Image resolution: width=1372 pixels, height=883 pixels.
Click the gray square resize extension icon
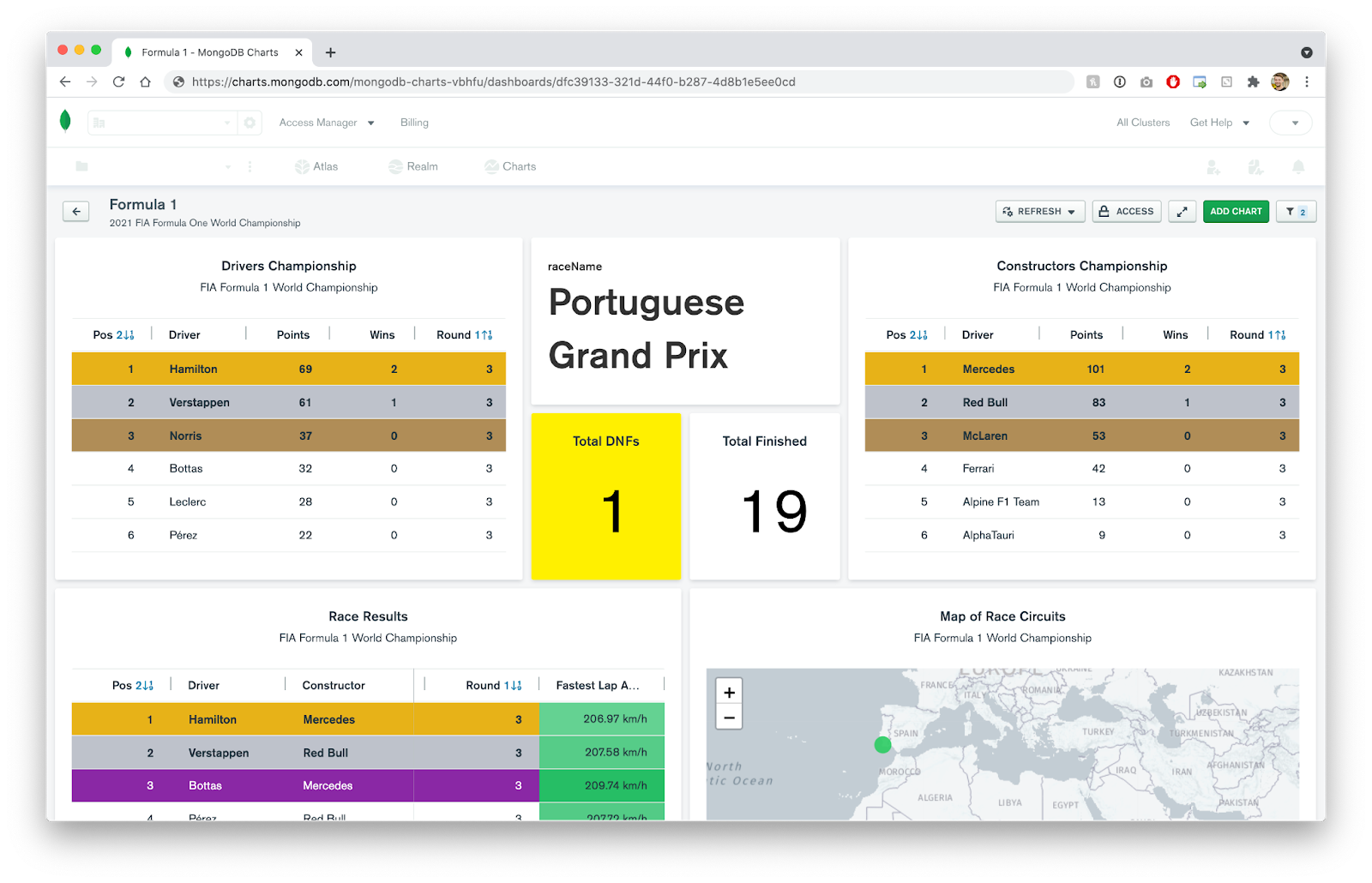(x=1226, y=81)
